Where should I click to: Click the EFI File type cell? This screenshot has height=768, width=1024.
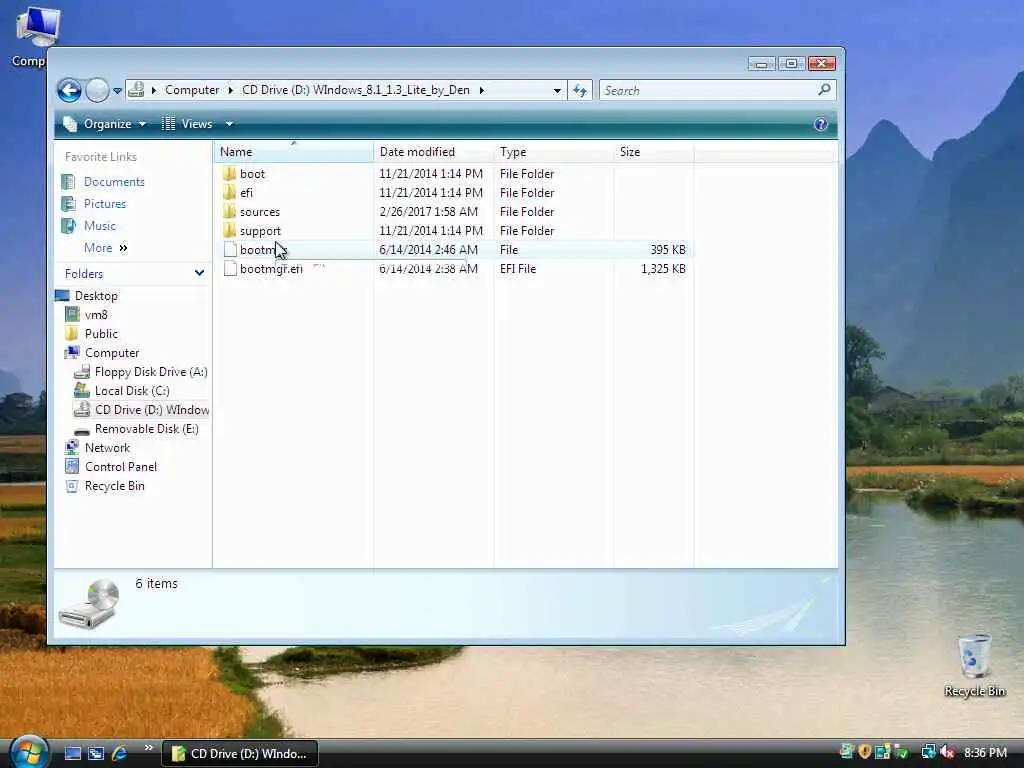point(518,269)
